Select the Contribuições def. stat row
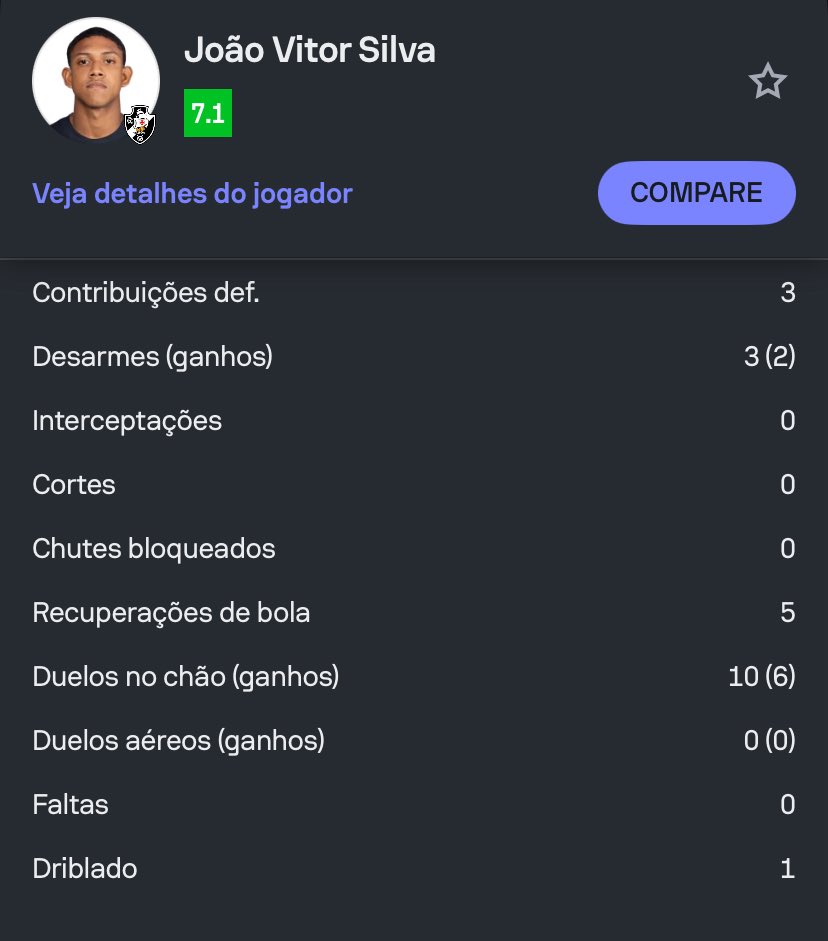 coord(146,293)
